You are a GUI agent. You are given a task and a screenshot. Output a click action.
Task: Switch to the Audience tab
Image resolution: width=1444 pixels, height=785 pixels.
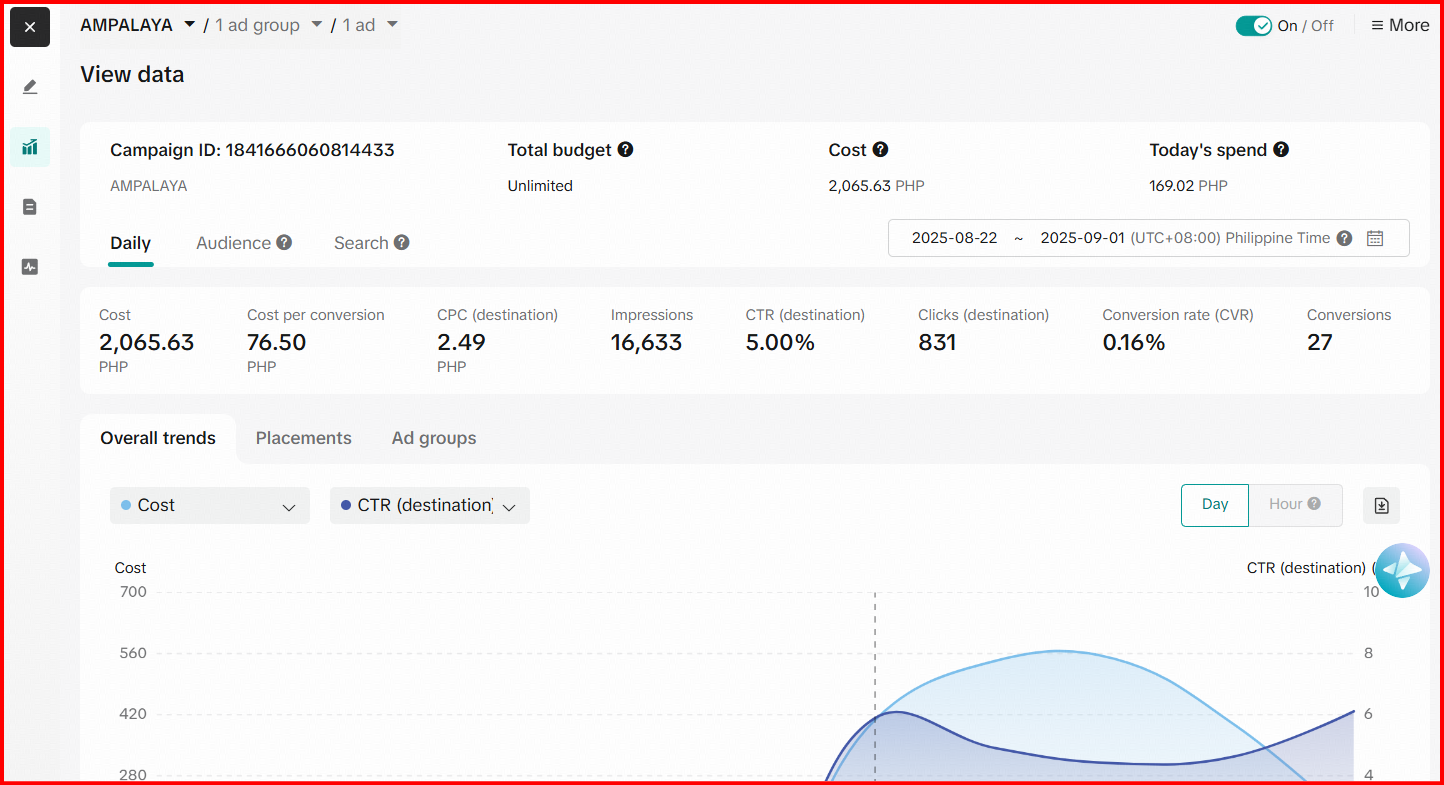click(x=243, y=243)
